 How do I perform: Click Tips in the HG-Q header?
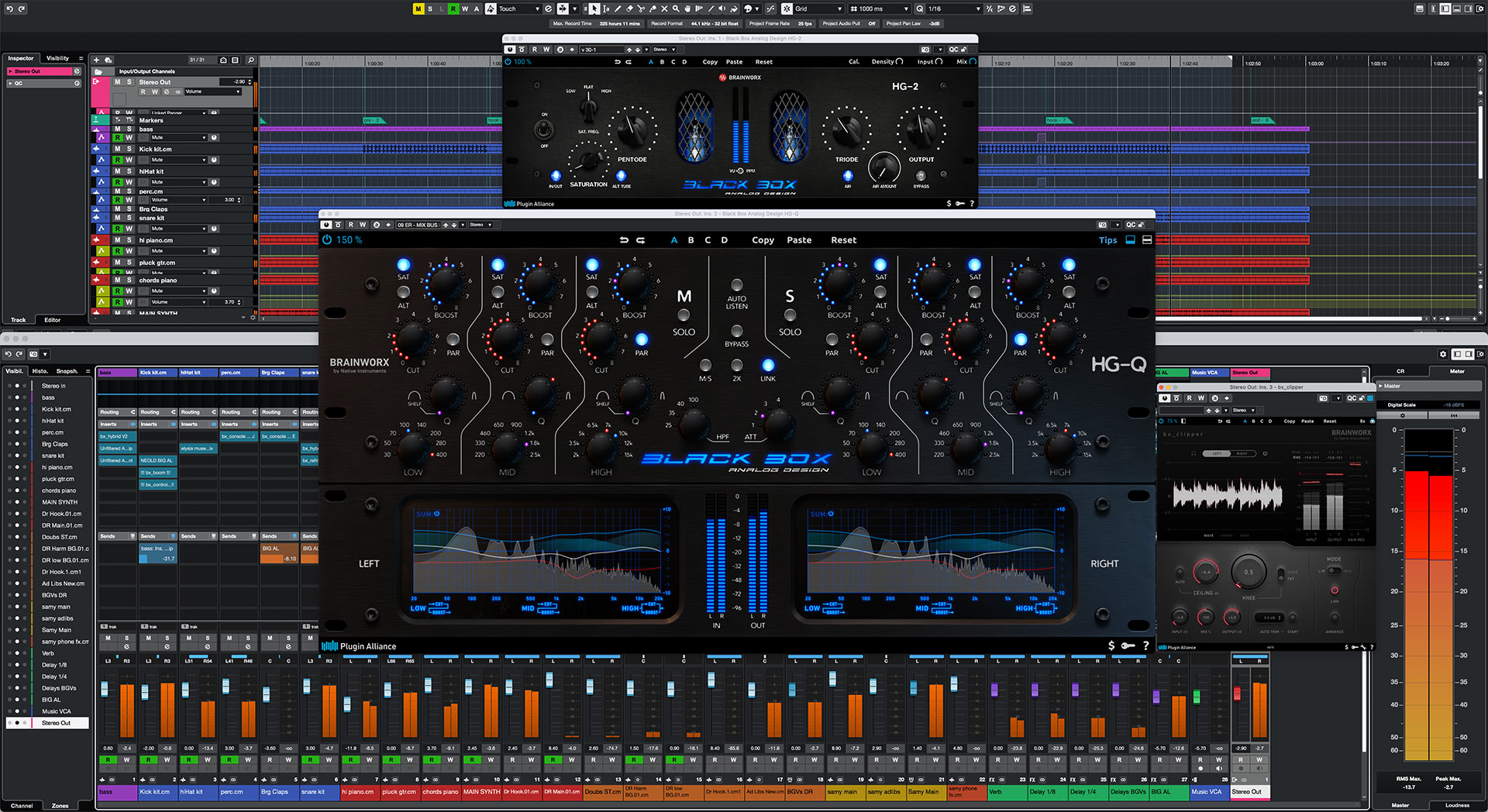pos(1107,240)
